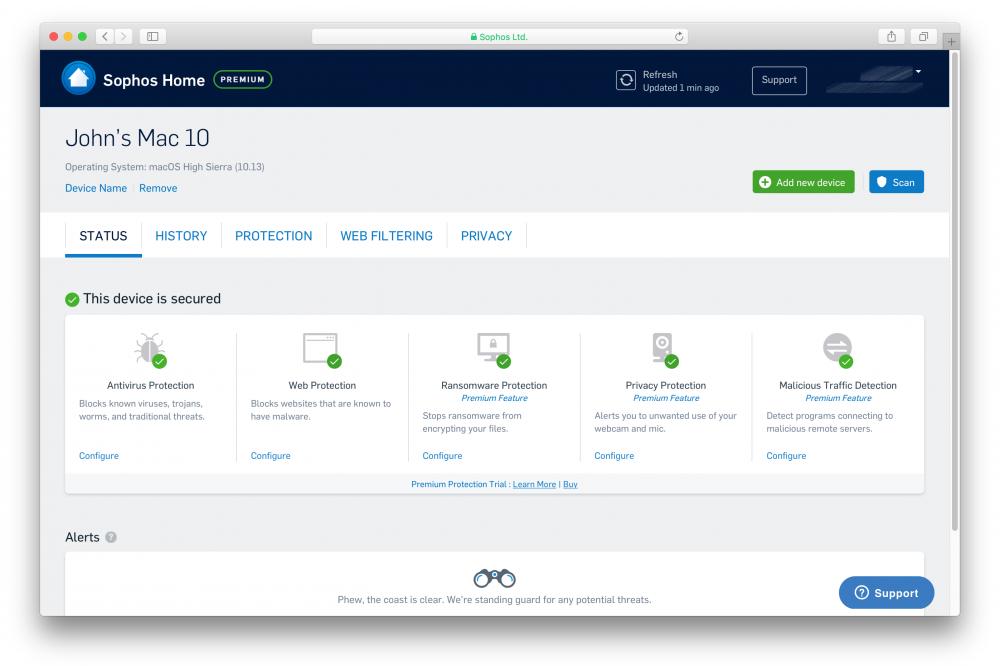Click the Antivirus Protection bug icon
This screenshot has width=1000, height=666.
[150, 350]
